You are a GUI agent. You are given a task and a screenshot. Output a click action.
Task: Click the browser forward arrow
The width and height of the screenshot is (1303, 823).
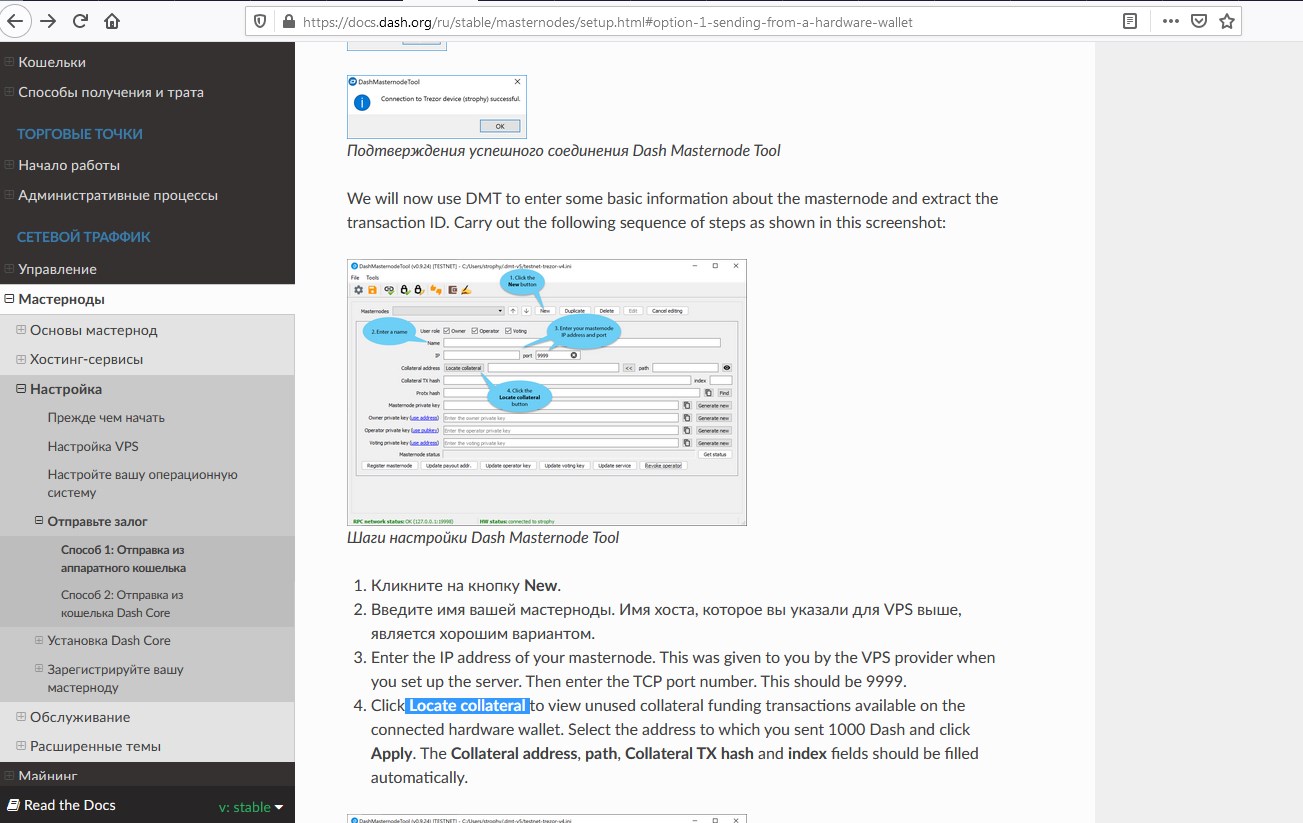point(48,21)
